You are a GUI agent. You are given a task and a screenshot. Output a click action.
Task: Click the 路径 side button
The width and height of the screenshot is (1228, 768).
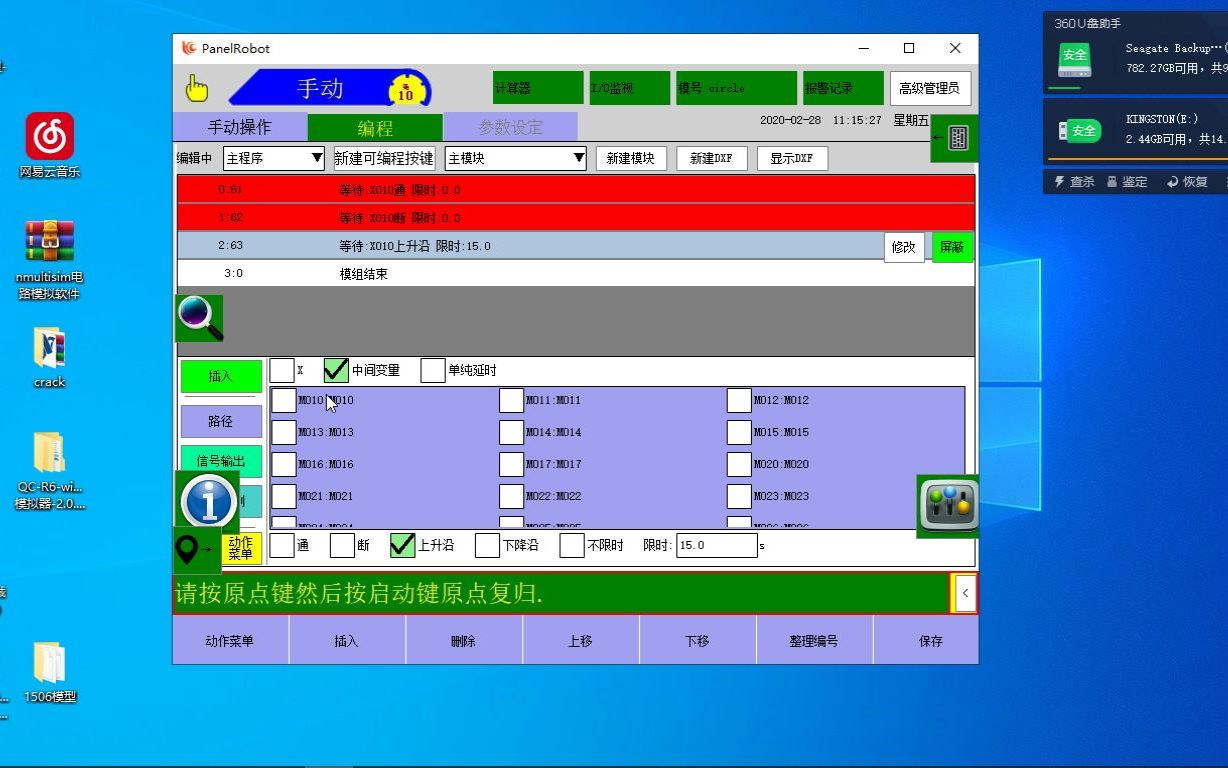pos(221,421)
